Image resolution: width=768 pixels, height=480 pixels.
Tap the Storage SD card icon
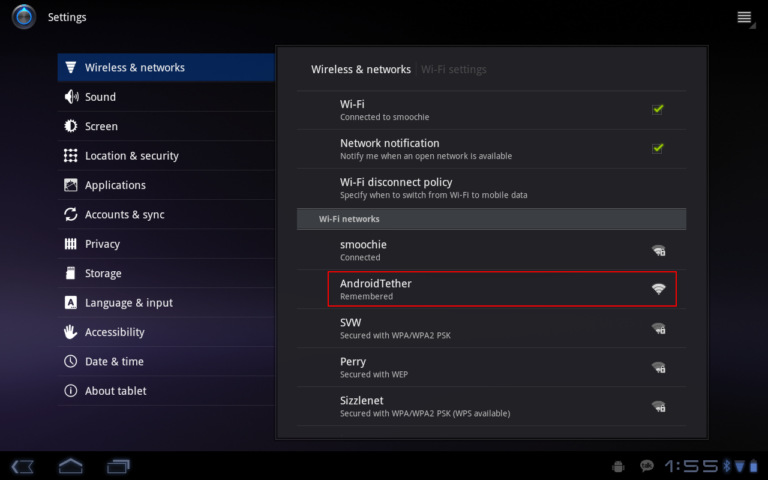[x=71, y=273]
